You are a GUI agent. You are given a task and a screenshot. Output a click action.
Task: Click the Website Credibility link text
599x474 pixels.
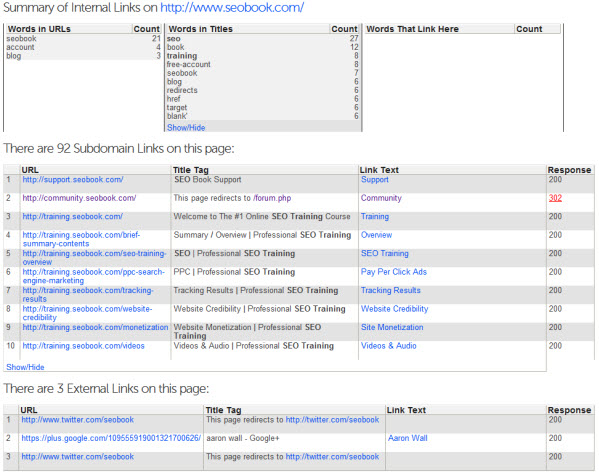pos(395,309)
